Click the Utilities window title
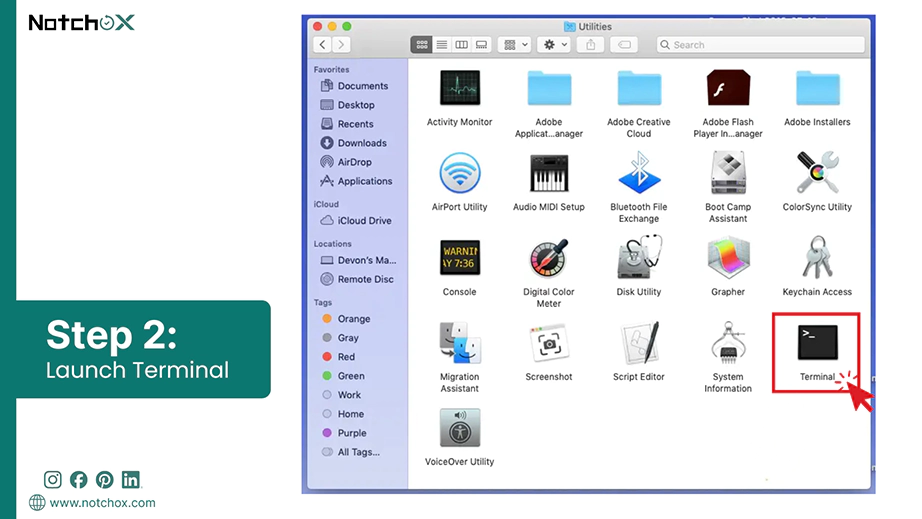Viewport: 922px width, 519px height. [x=594, y=26]
